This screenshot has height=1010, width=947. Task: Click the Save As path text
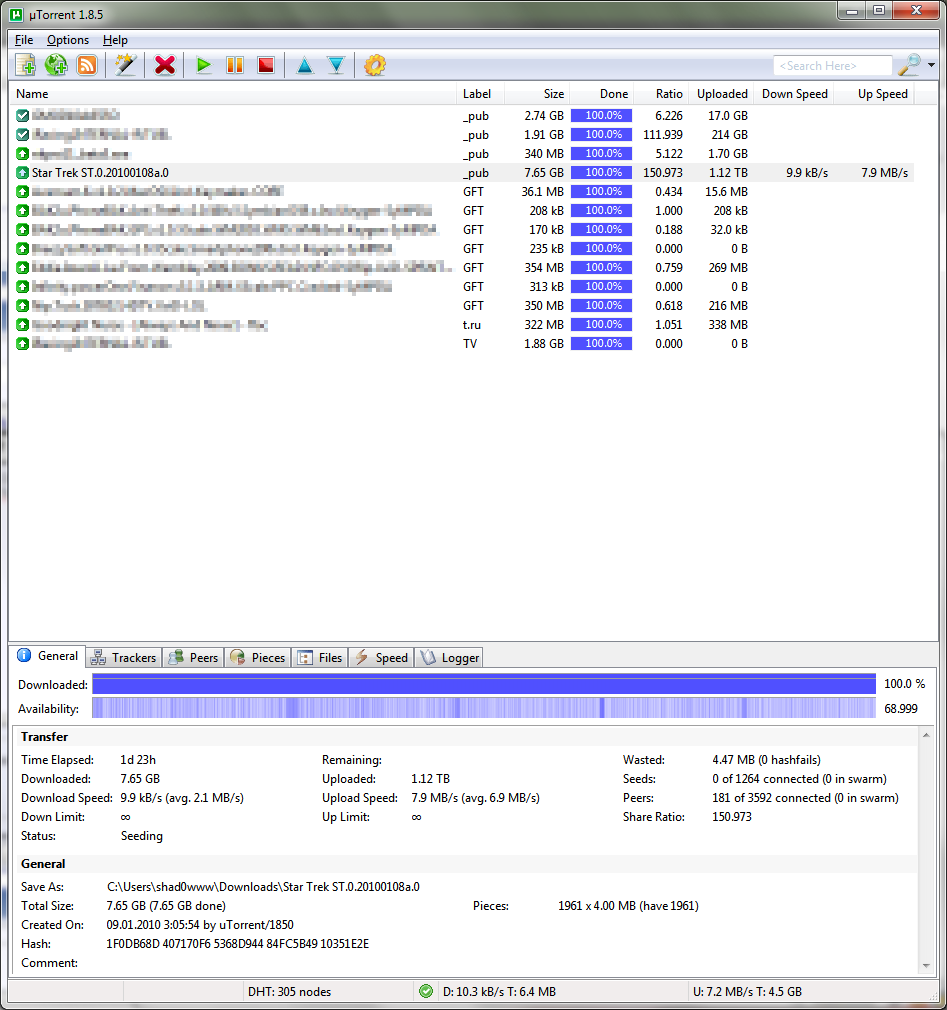(263, 887)
